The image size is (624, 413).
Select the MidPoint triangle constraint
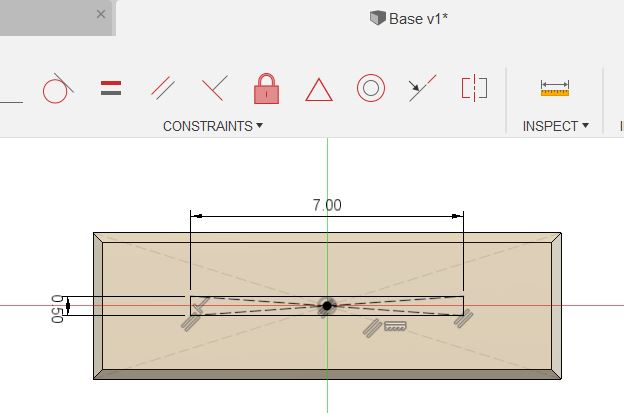319,90
